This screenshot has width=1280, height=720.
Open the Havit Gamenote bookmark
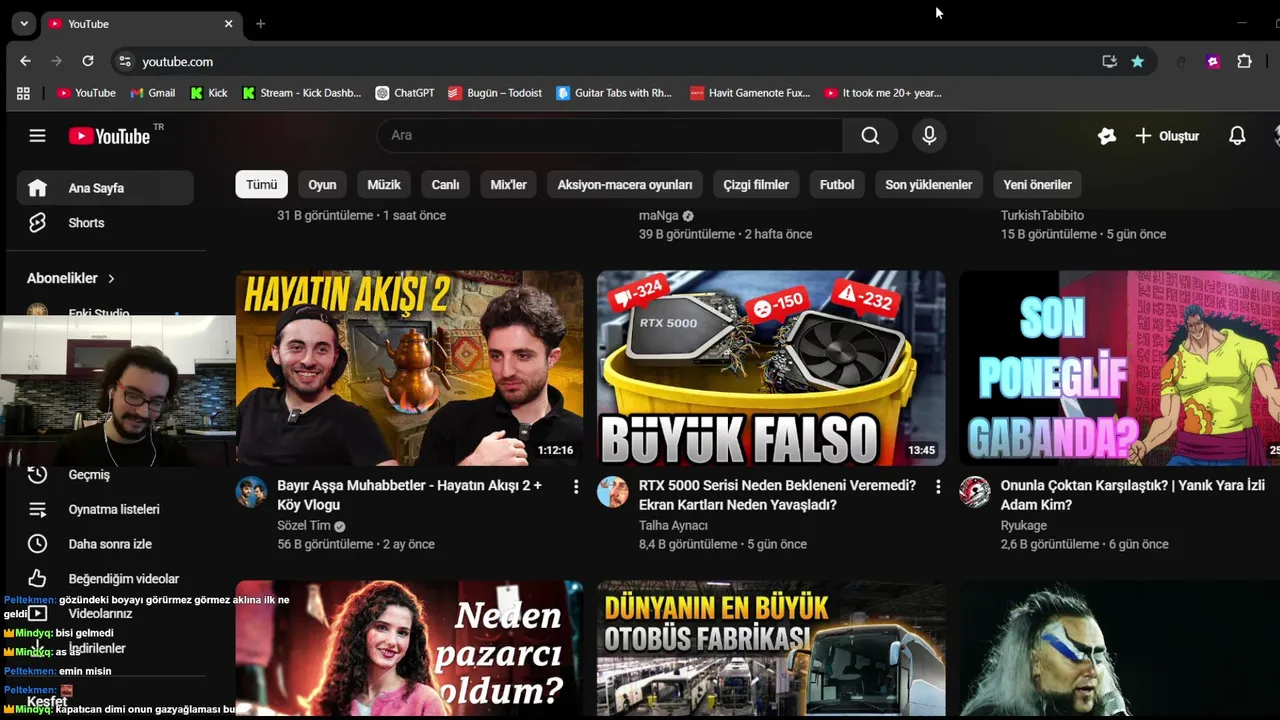pyautogui.click(x=750, y=93)
